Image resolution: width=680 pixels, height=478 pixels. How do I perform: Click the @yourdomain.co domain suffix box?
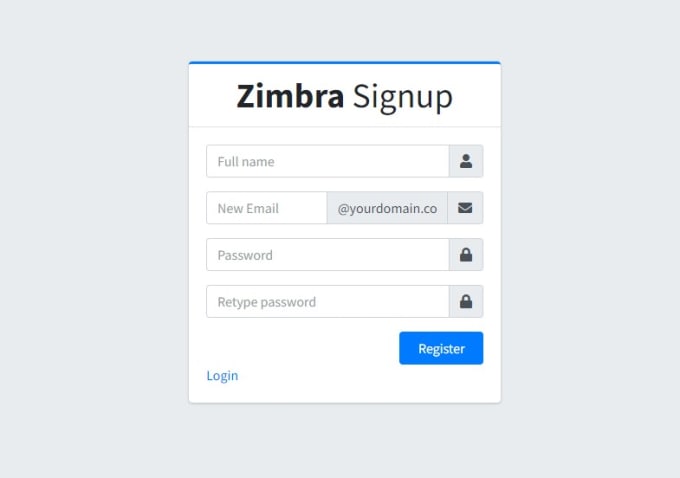[x=387, y=208]
